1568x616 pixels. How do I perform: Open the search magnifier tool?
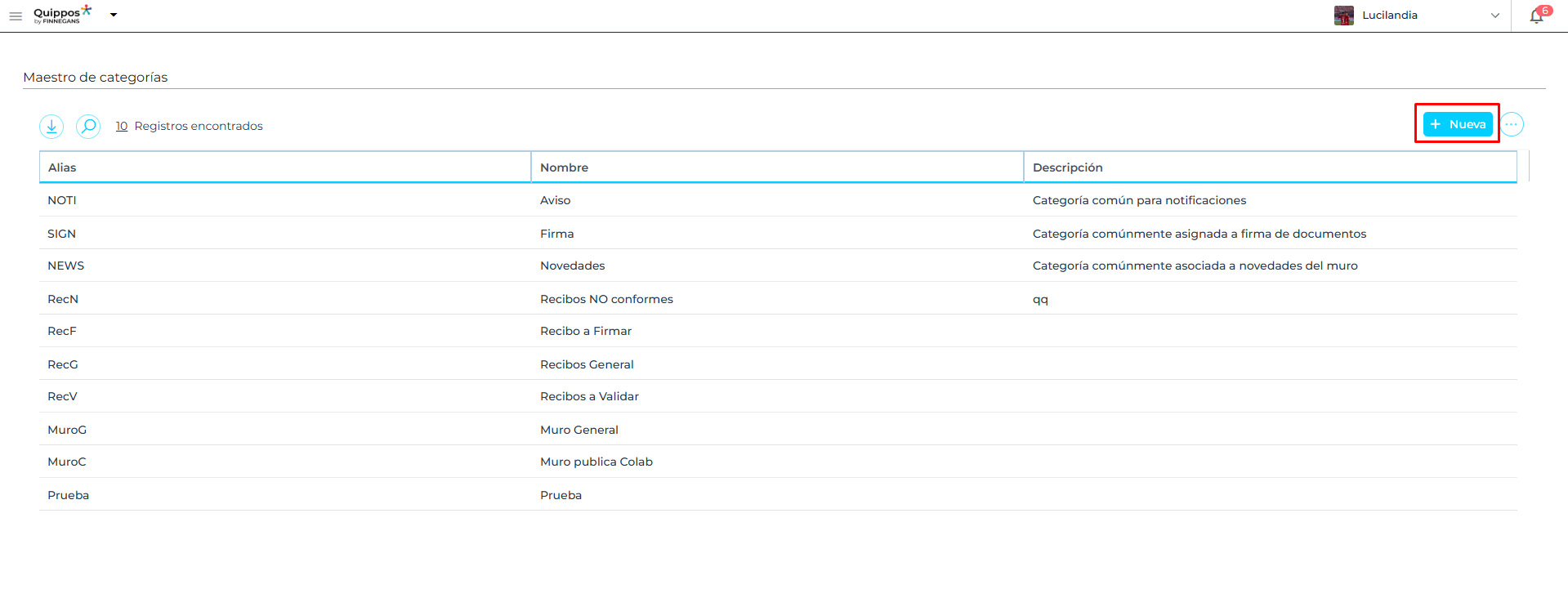[x=88, y=126]
